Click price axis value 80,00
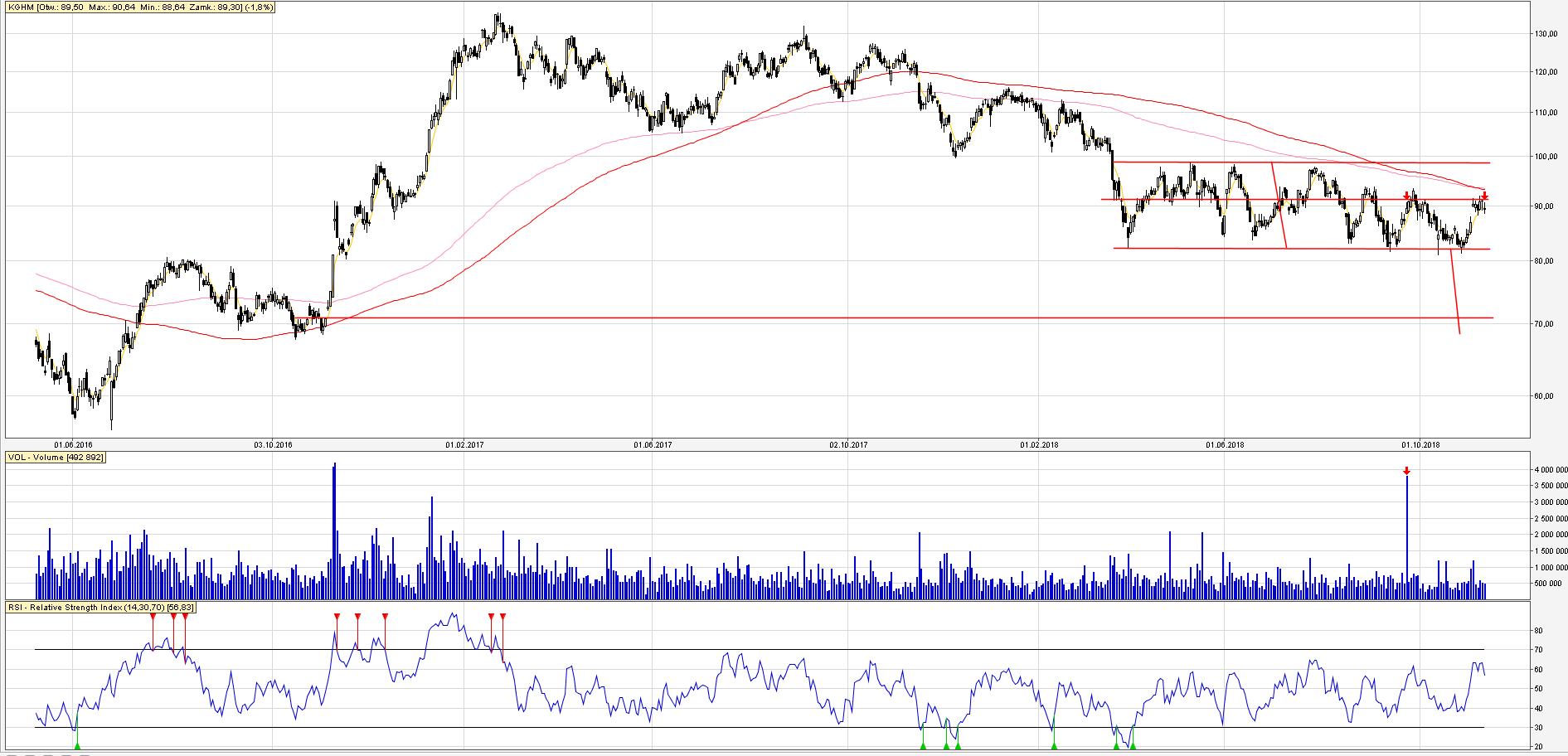The width and height of the screenshot is (1568, 756). click(x=1544, y=261)
